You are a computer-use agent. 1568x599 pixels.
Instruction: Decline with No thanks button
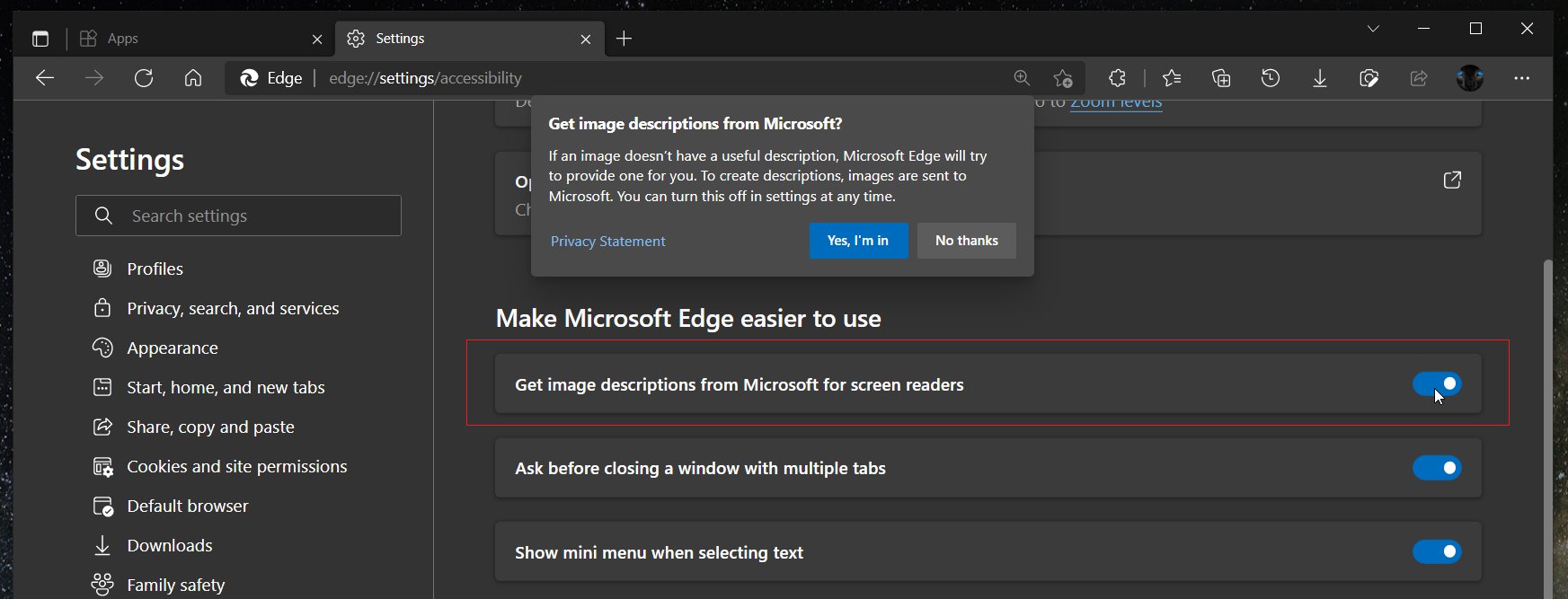967,241
